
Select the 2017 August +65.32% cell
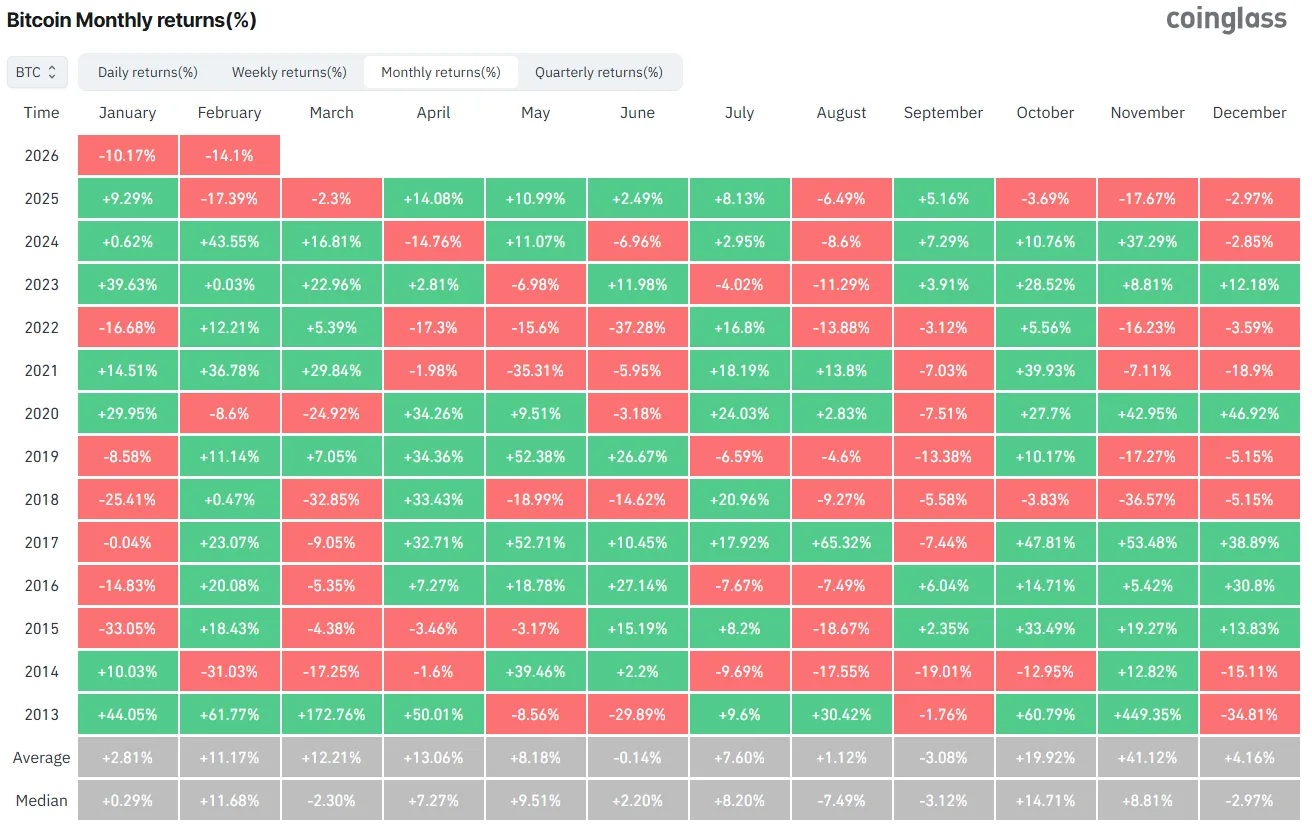[x=841, y=543]
